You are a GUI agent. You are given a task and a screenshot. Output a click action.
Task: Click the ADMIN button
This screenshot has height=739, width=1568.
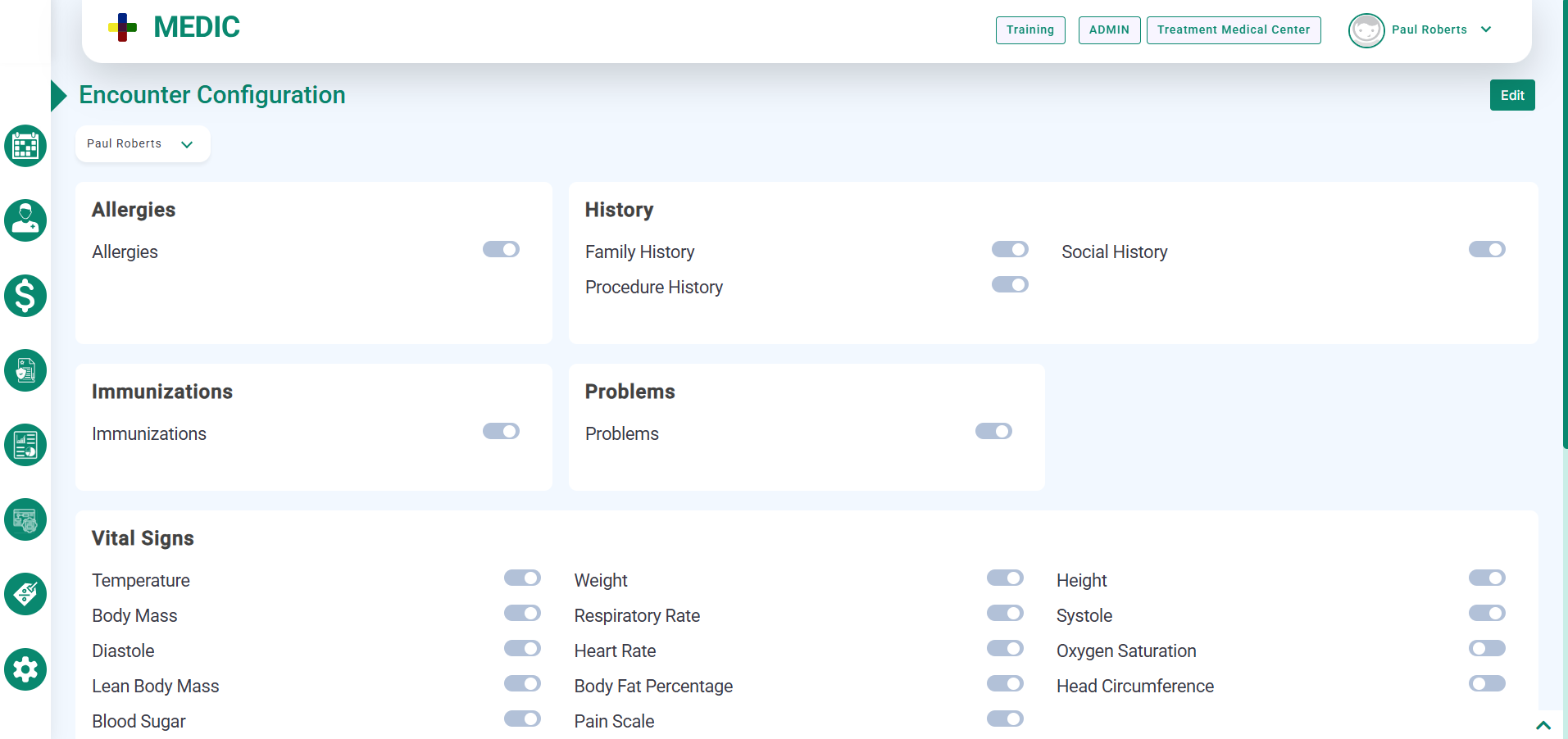coord(1109,30)
